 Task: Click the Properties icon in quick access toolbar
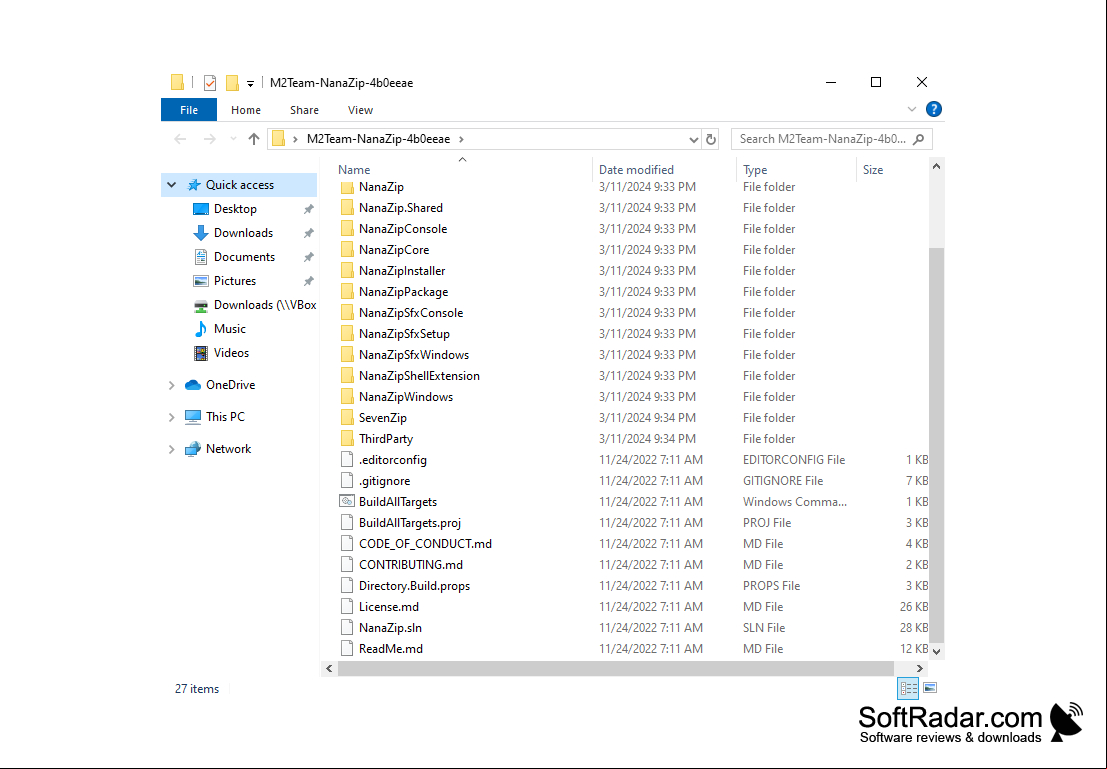[210, 83]
